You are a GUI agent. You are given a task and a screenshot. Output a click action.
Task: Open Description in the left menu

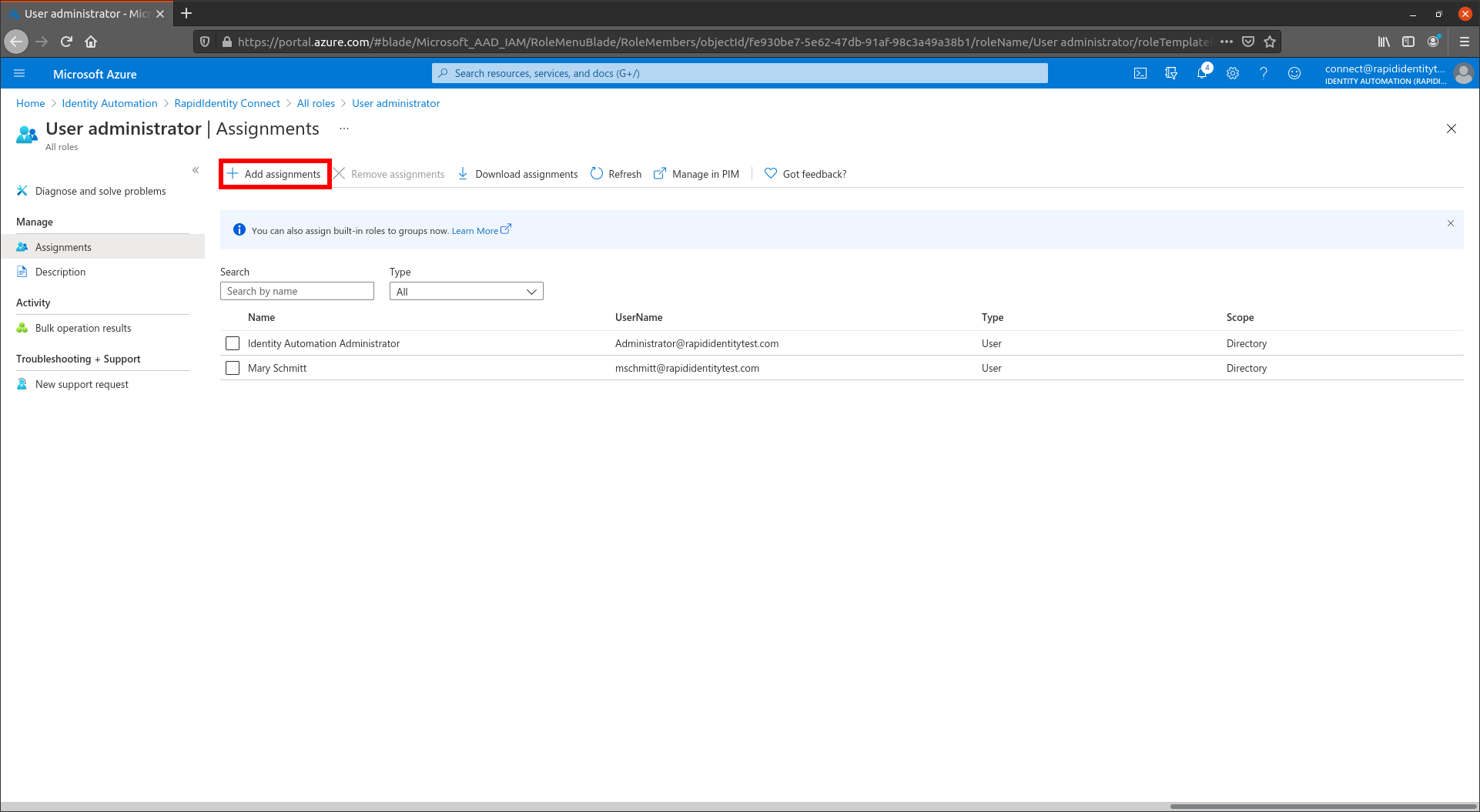pyautogui.click(x=61, y=272)
